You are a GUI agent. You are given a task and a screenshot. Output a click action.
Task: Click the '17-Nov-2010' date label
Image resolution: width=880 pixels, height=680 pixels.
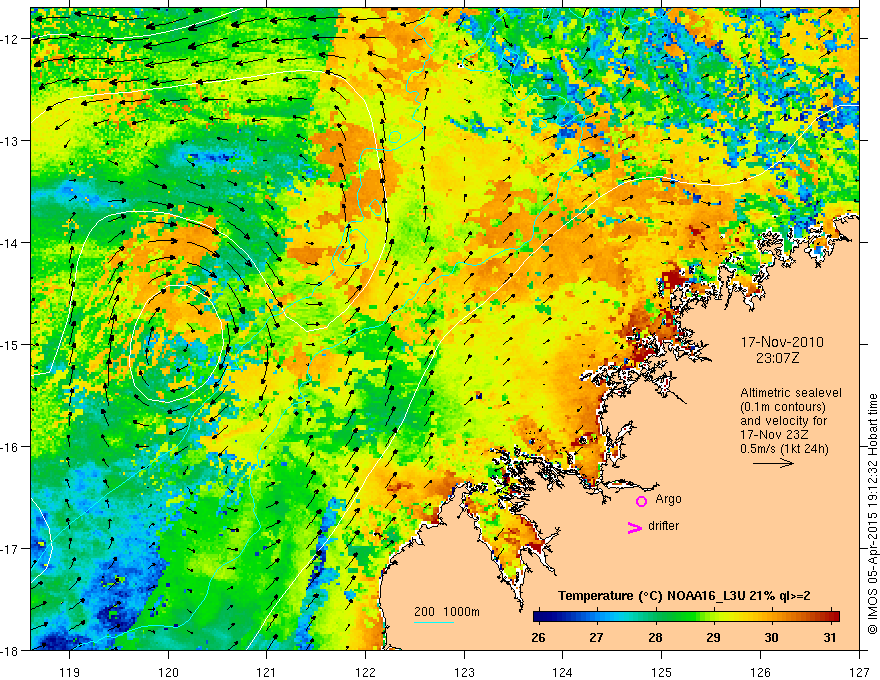782,342
